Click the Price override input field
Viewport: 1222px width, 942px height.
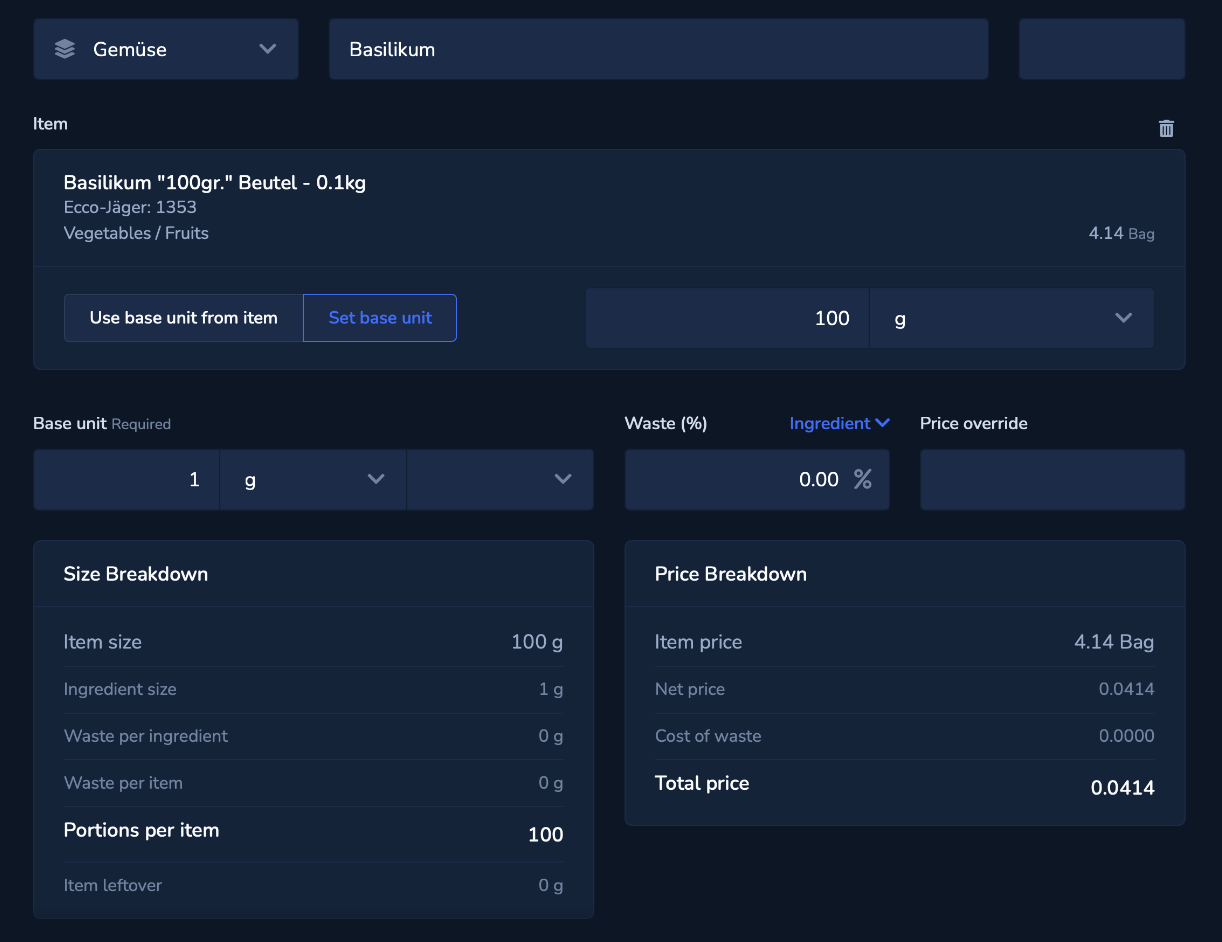pyautogui.click(x=1052, y=479)
